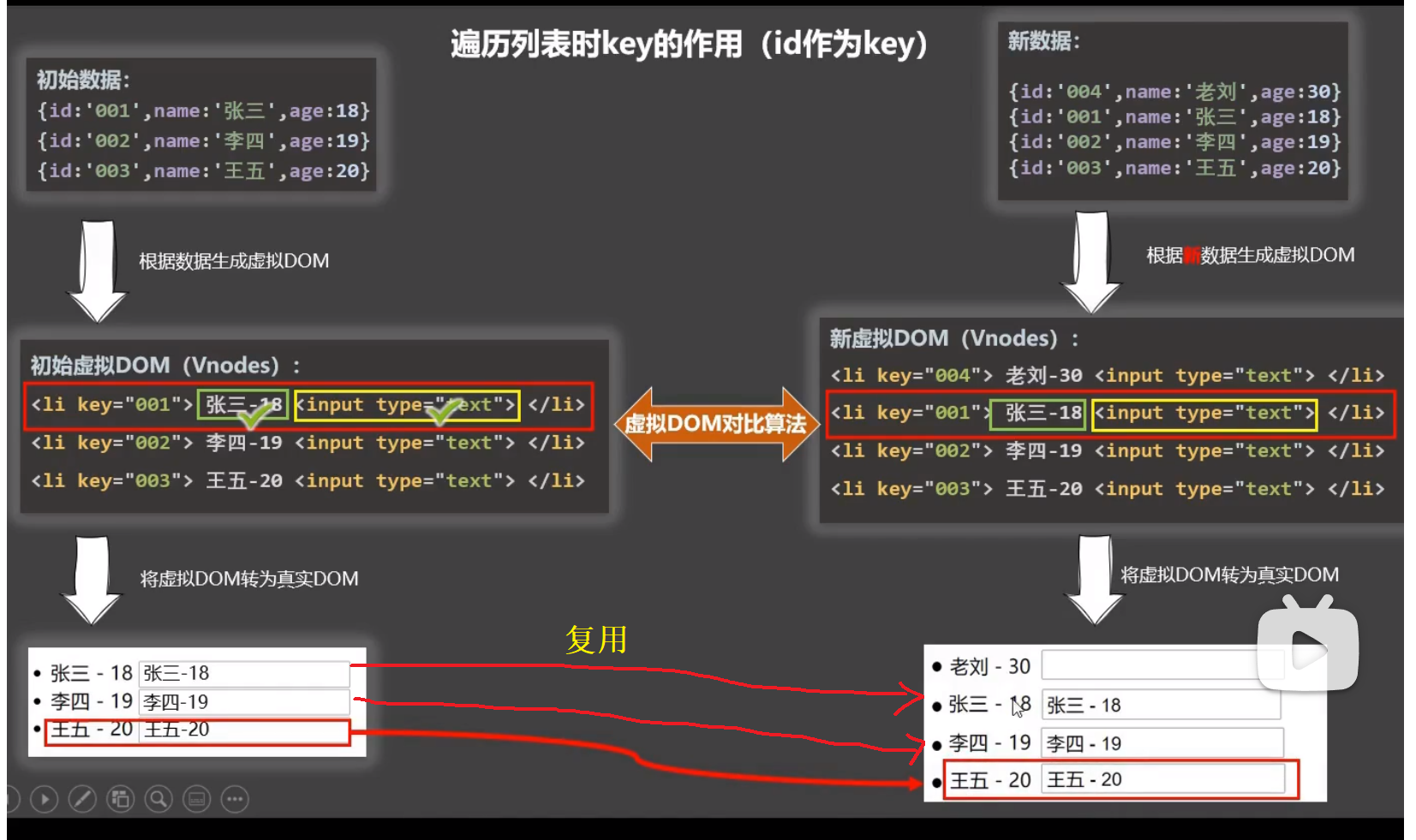Click the 老刘 - 30 list item text
1416x840 pixels.
pyautogui.click(x=990, y=666)
